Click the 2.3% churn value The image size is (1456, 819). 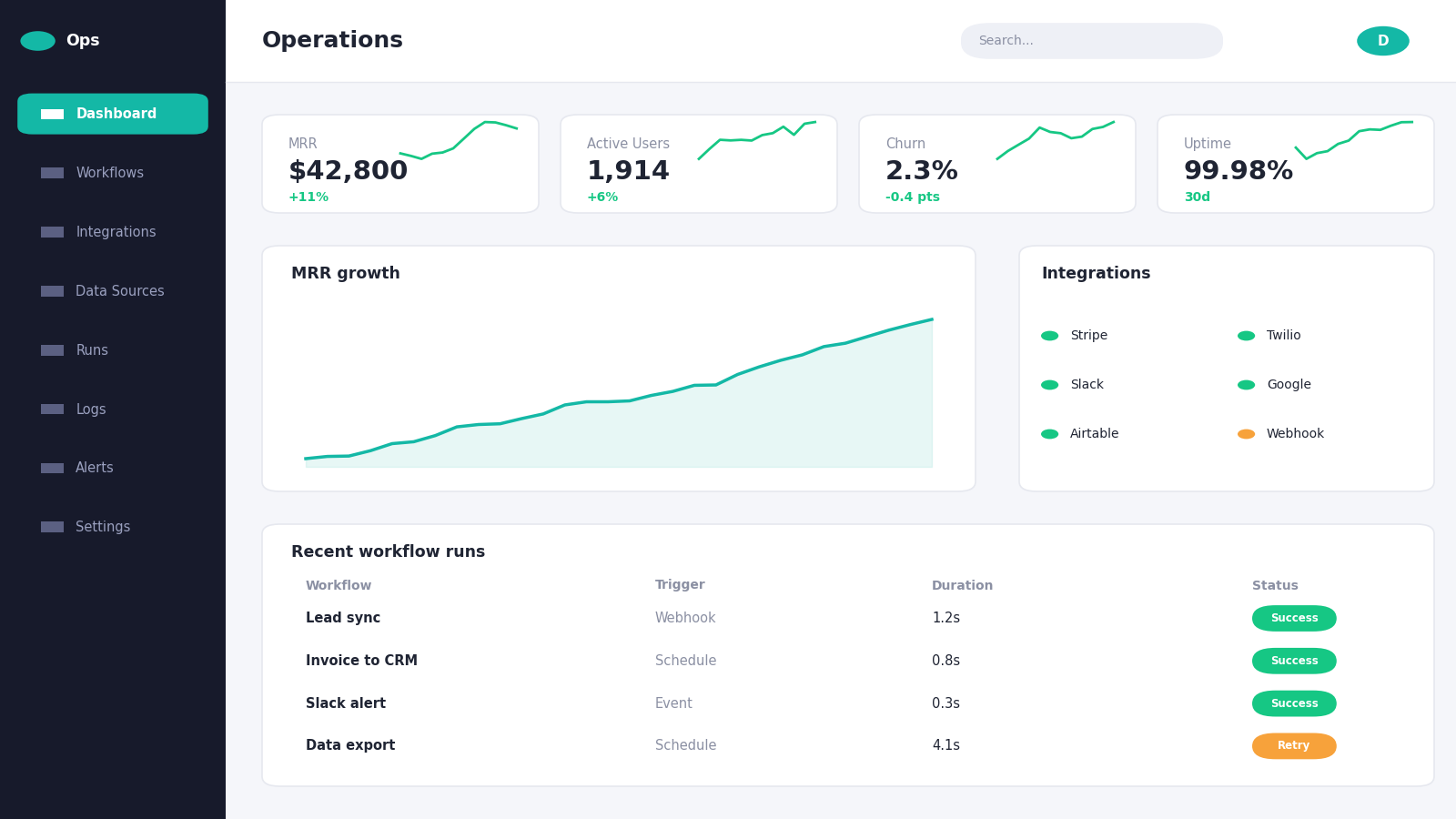[922, 171]
